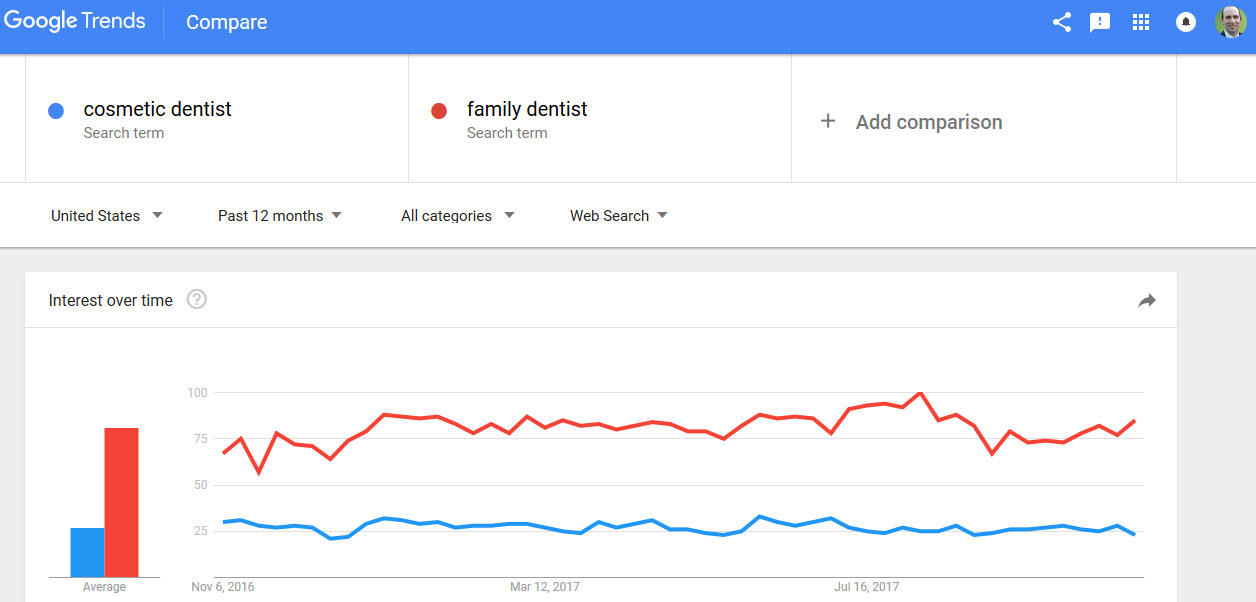Click the plus icon for comparison
The width and height of the screenshot is (1256, 602).
(x=828, y=121)
